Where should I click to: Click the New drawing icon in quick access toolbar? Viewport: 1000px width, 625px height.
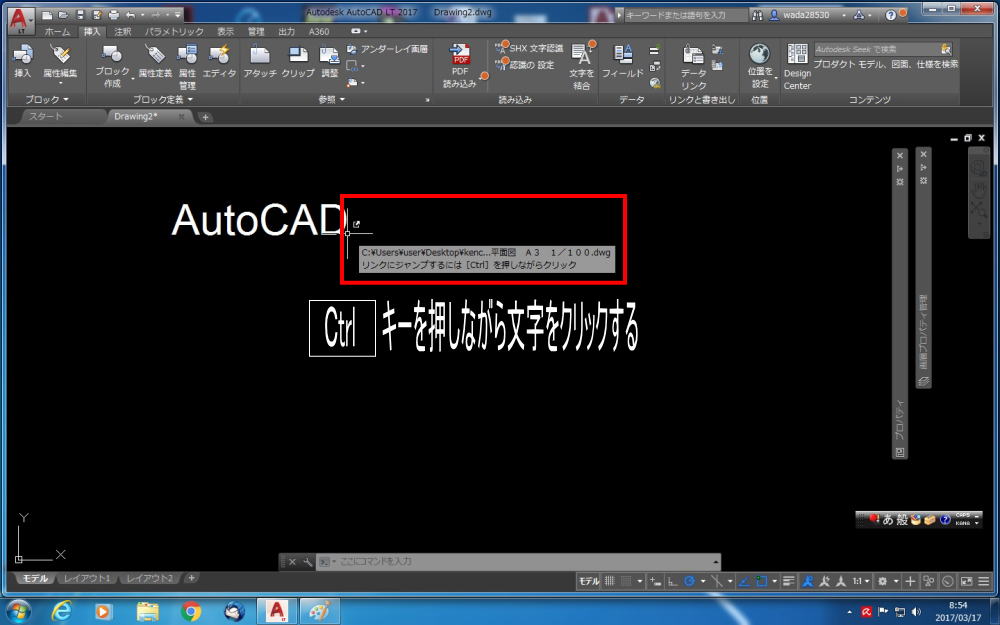coord(47,15)
